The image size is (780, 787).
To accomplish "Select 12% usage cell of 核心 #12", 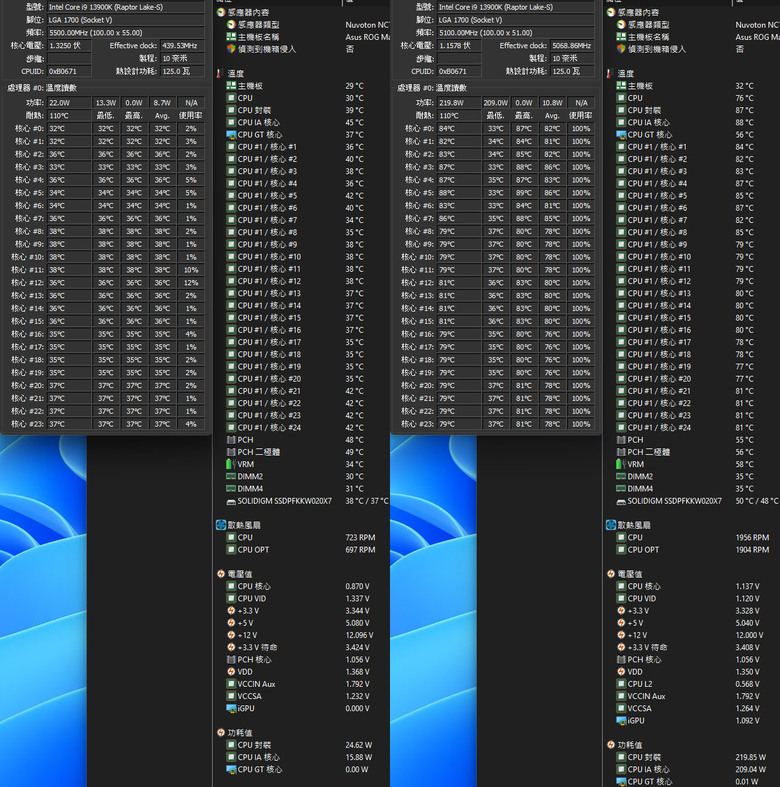I will (191, 283).
